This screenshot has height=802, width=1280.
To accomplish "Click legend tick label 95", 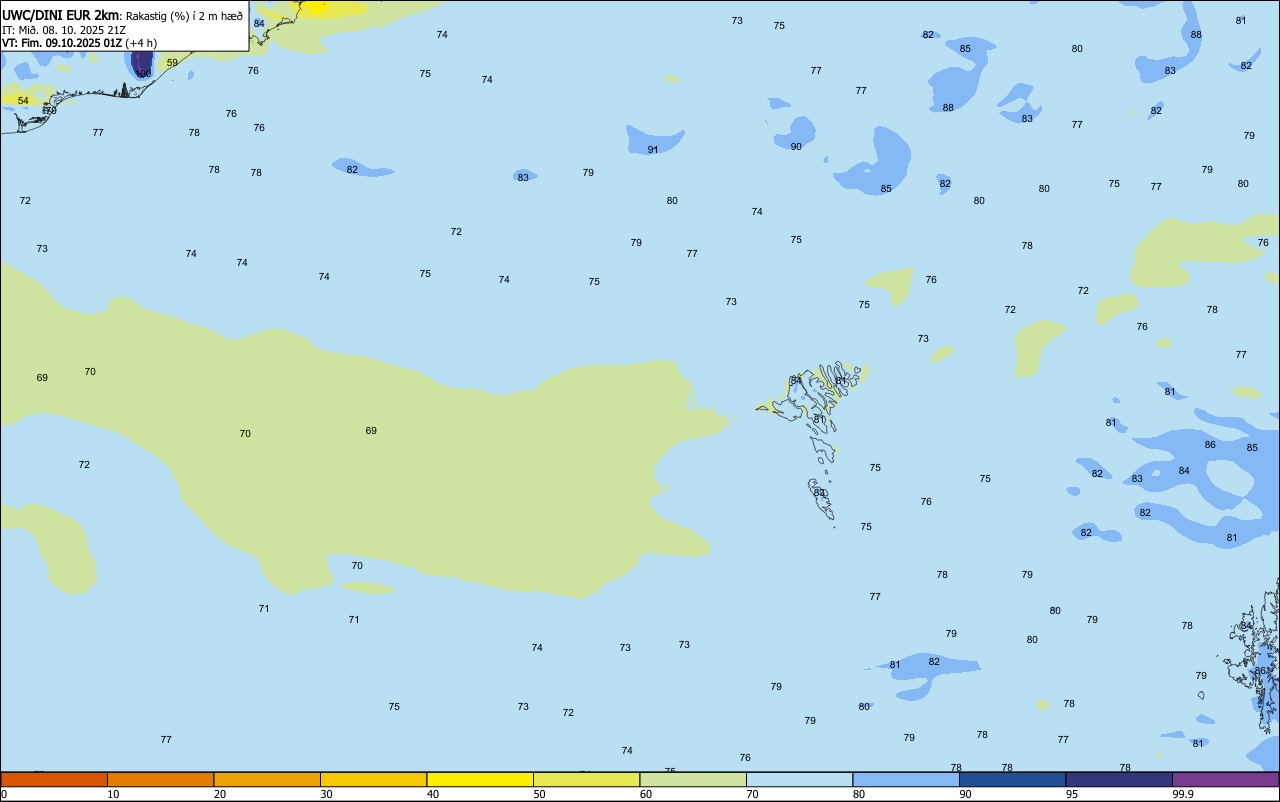I will 1072,794.
